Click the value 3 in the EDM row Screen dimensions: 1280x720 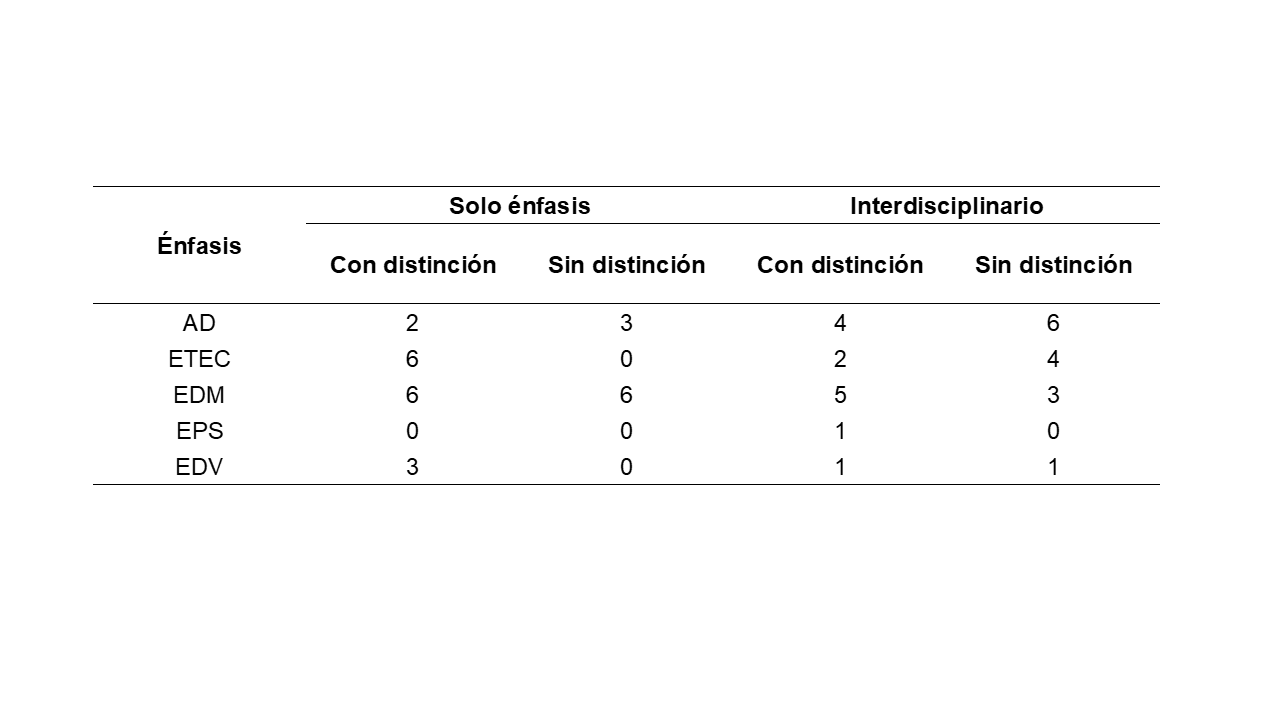[x=1053, y=395]
